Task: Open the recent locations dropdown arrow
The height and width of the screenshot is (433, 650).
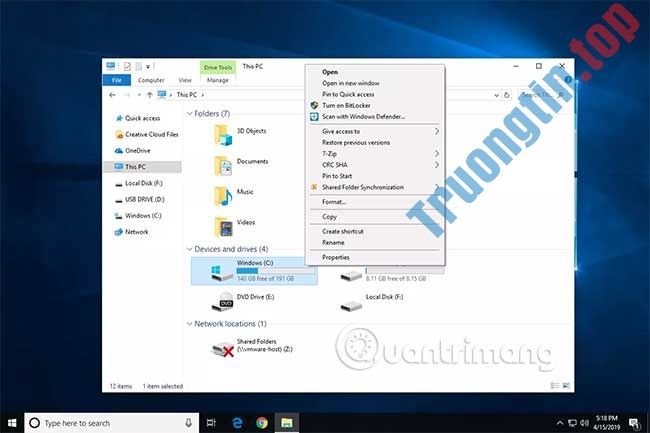Action: coord(139,95)
